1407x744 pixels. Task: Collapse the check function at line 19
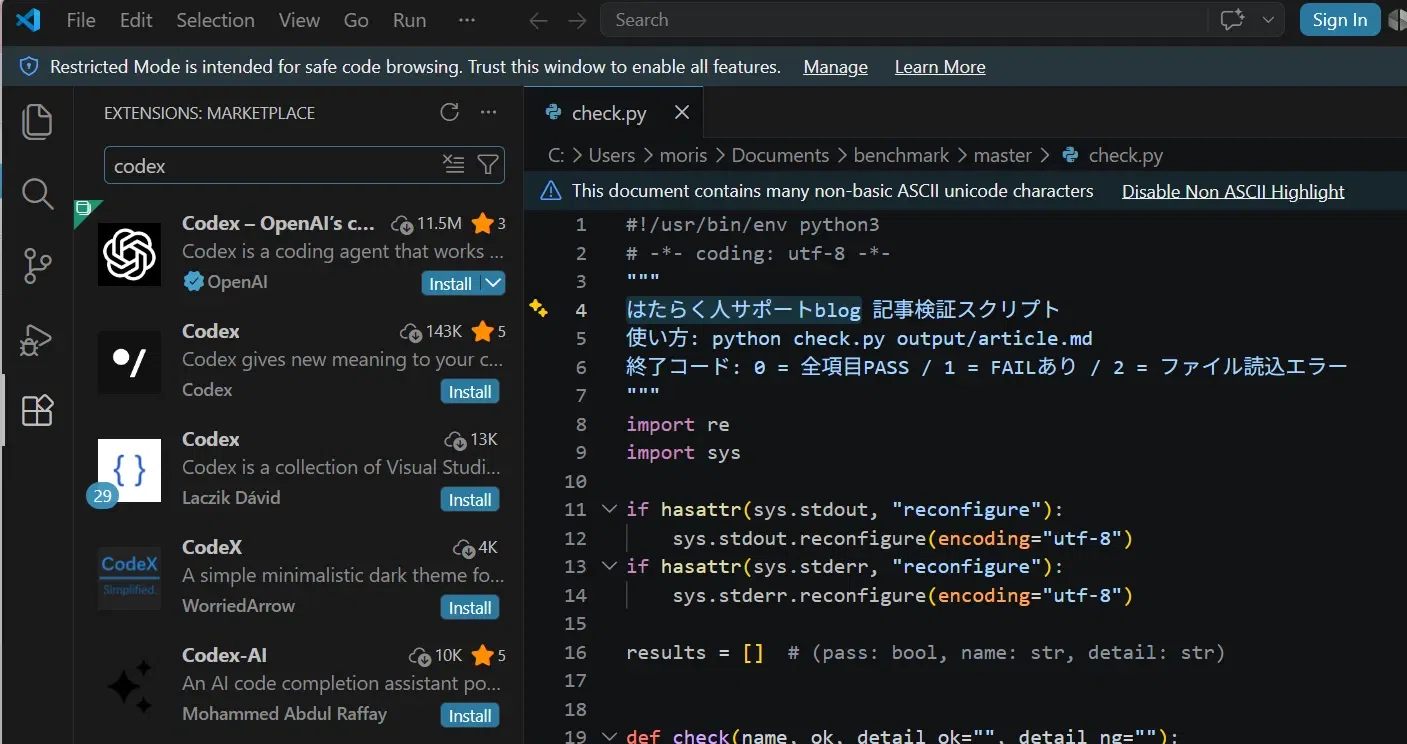tap(609, 737)
